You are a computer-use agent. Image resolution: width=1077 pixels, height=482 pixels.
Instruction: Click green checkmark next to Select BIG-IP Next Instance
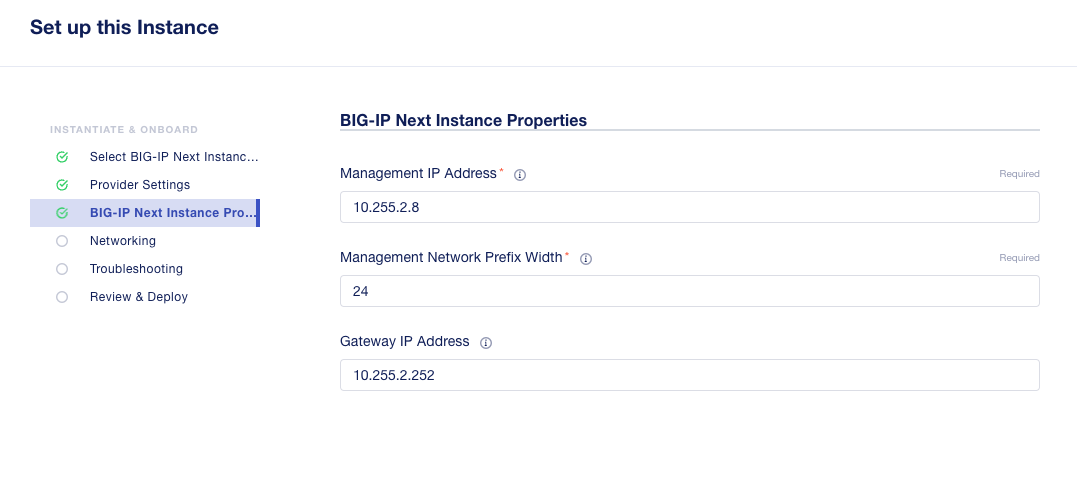62,157
